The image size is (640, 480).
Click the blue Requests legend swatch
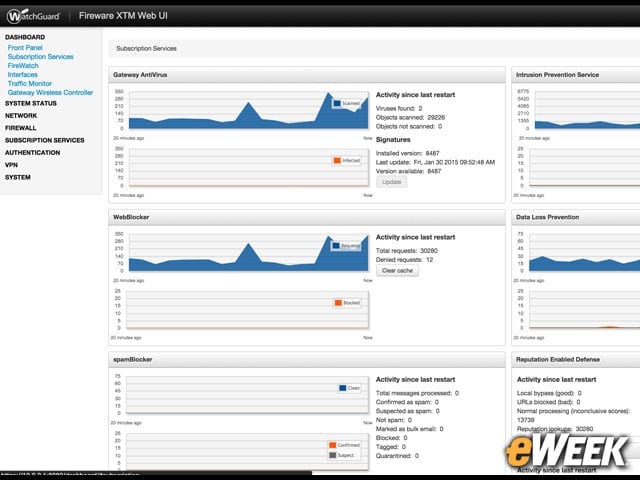tap(336, 246)
